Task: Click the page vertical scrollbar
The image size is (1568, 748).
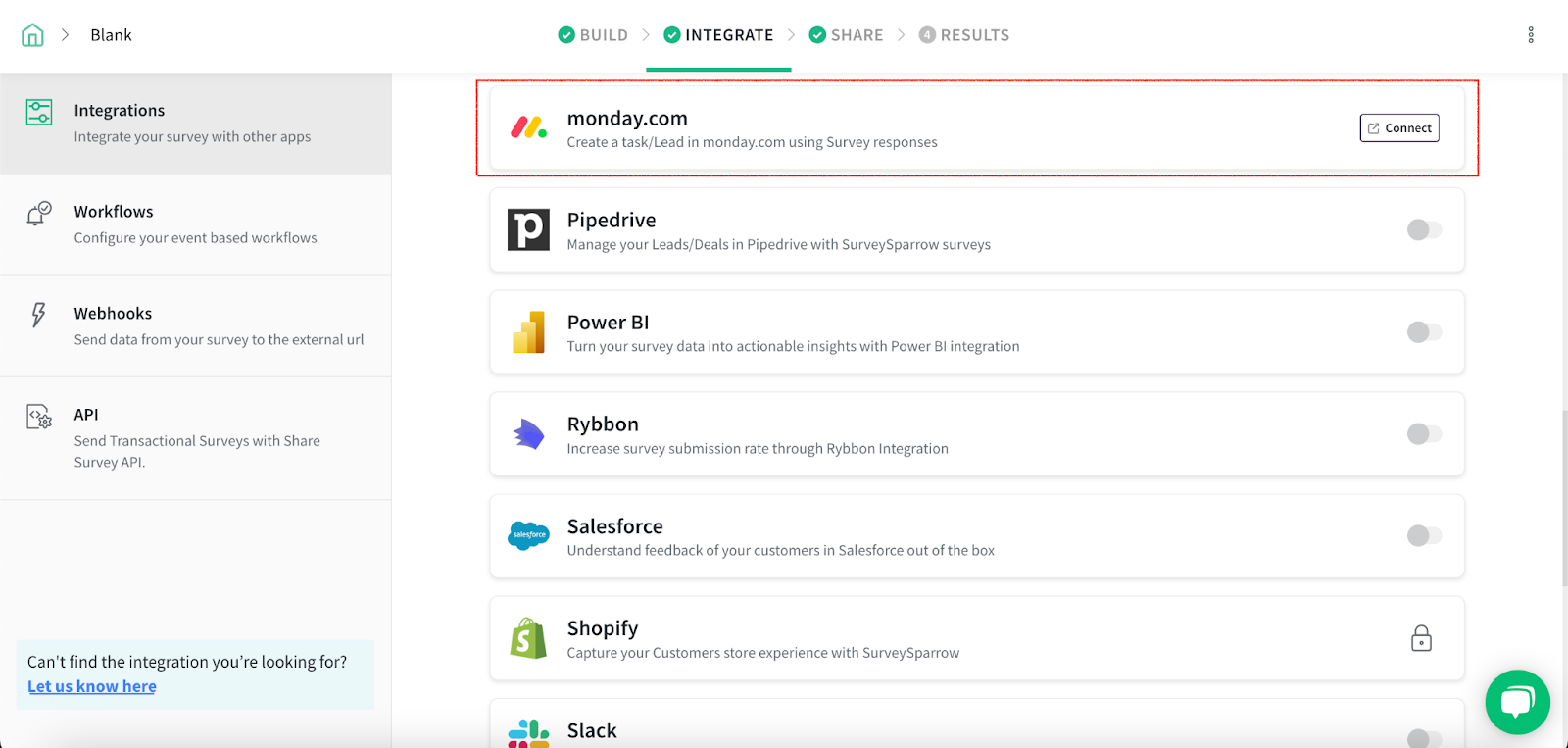Action: coord(1563,498)
